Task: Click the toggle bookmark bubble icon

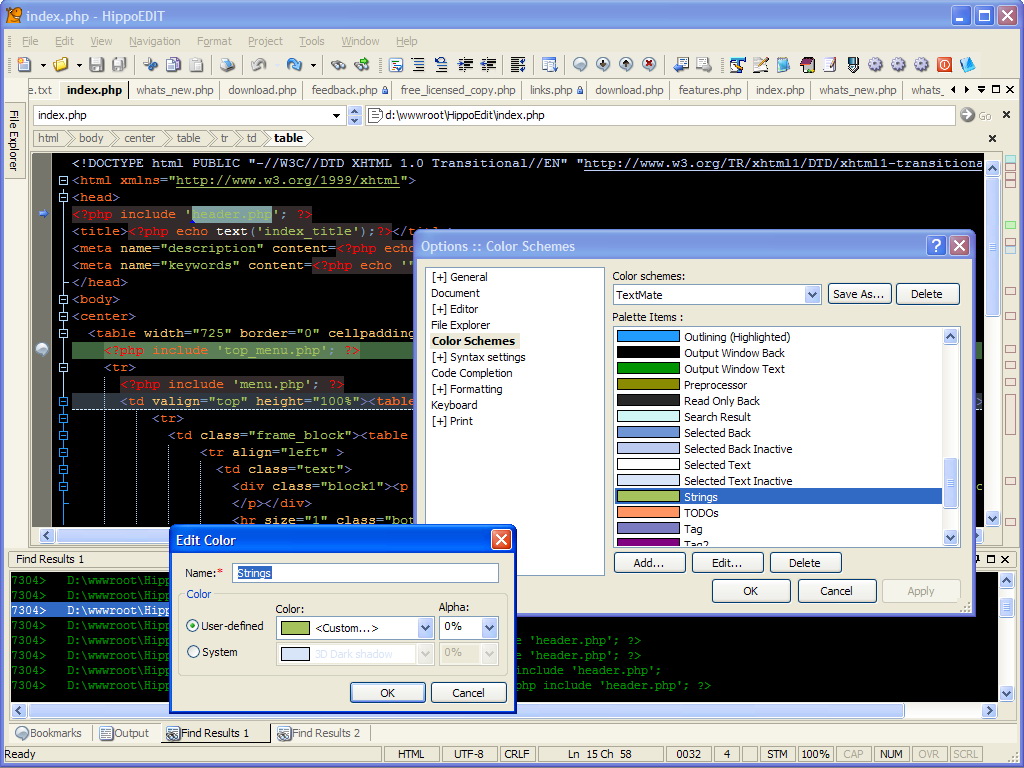Action: (580, 65)
